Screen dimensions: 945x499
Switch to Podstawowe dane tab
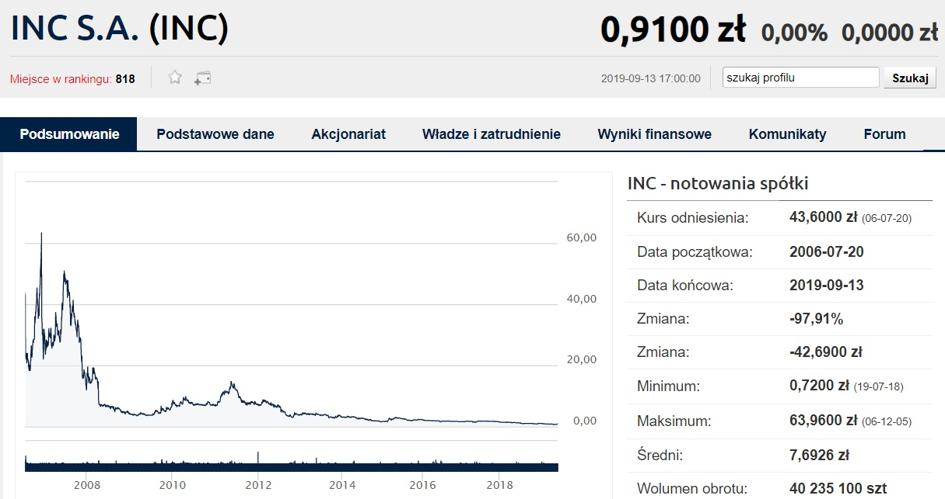215,134
